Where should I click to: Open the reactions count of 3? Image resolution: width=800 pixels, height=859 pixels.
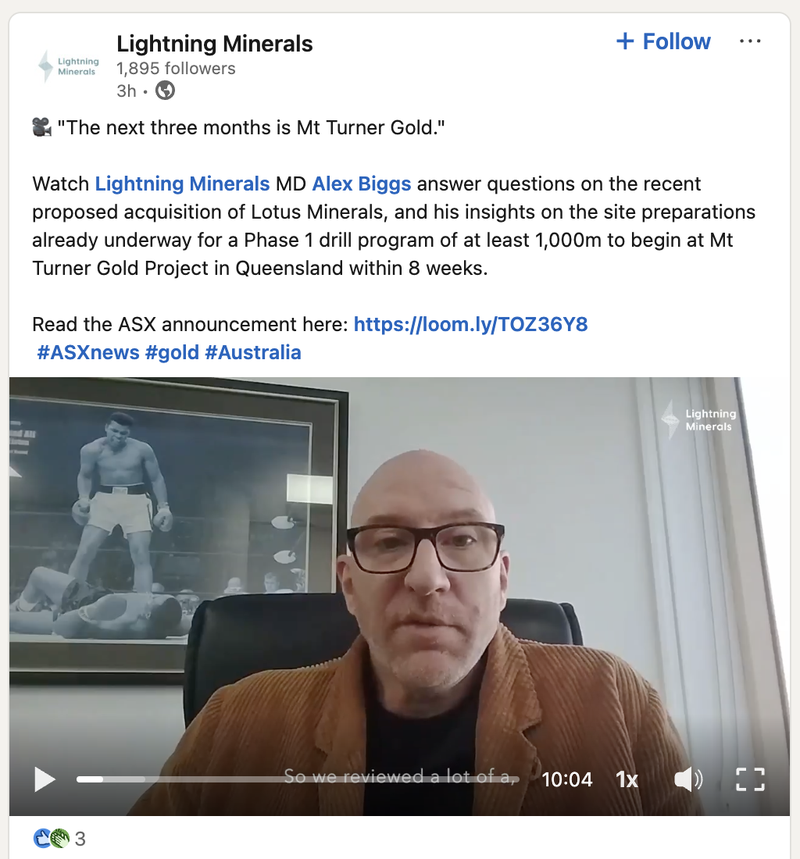pos(80,839)
